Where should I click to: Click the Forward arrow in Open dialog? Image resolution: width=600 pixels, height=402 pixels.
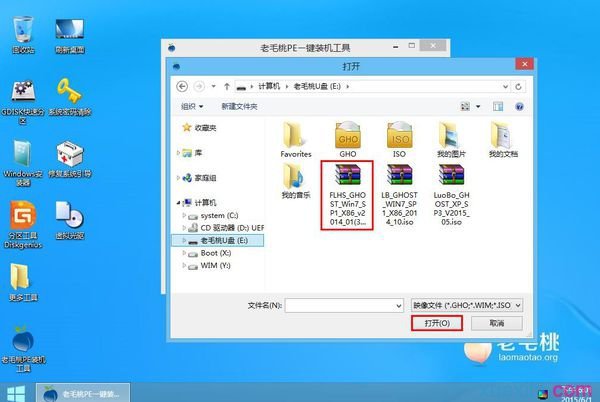199,86
